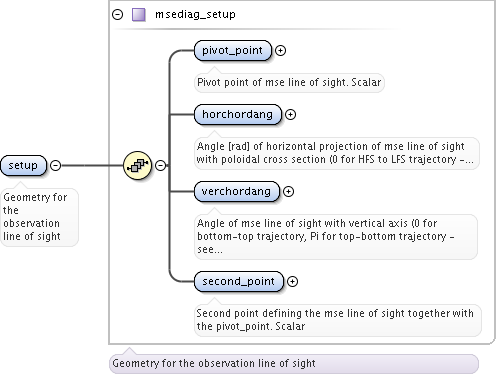This screenshot has width=497, height=377.
Task: Expand the pivot_point element
Action: [x=280, y=50]
